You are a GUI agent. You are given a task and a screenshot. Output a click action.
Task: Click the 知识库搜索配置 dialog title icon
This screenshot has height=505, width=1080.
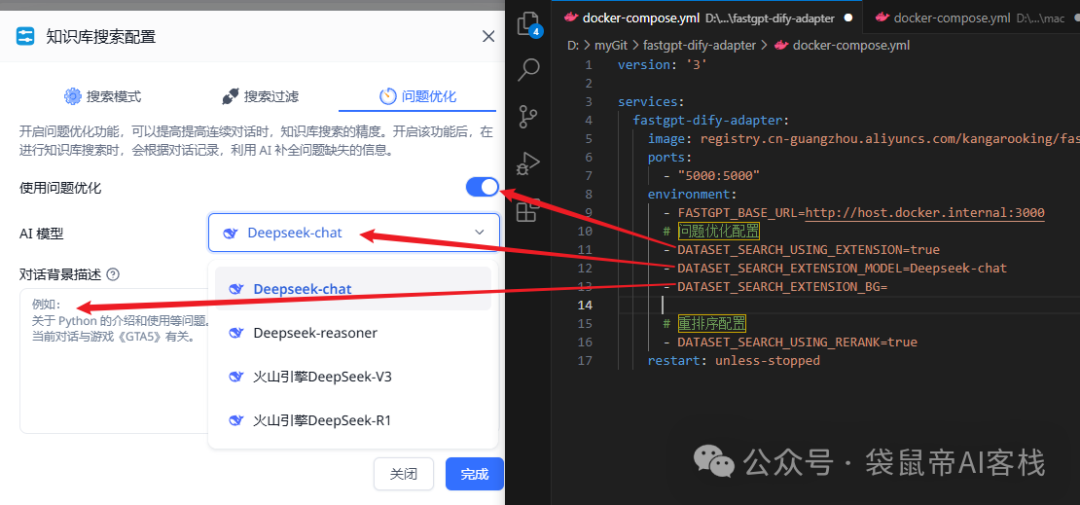25,36
